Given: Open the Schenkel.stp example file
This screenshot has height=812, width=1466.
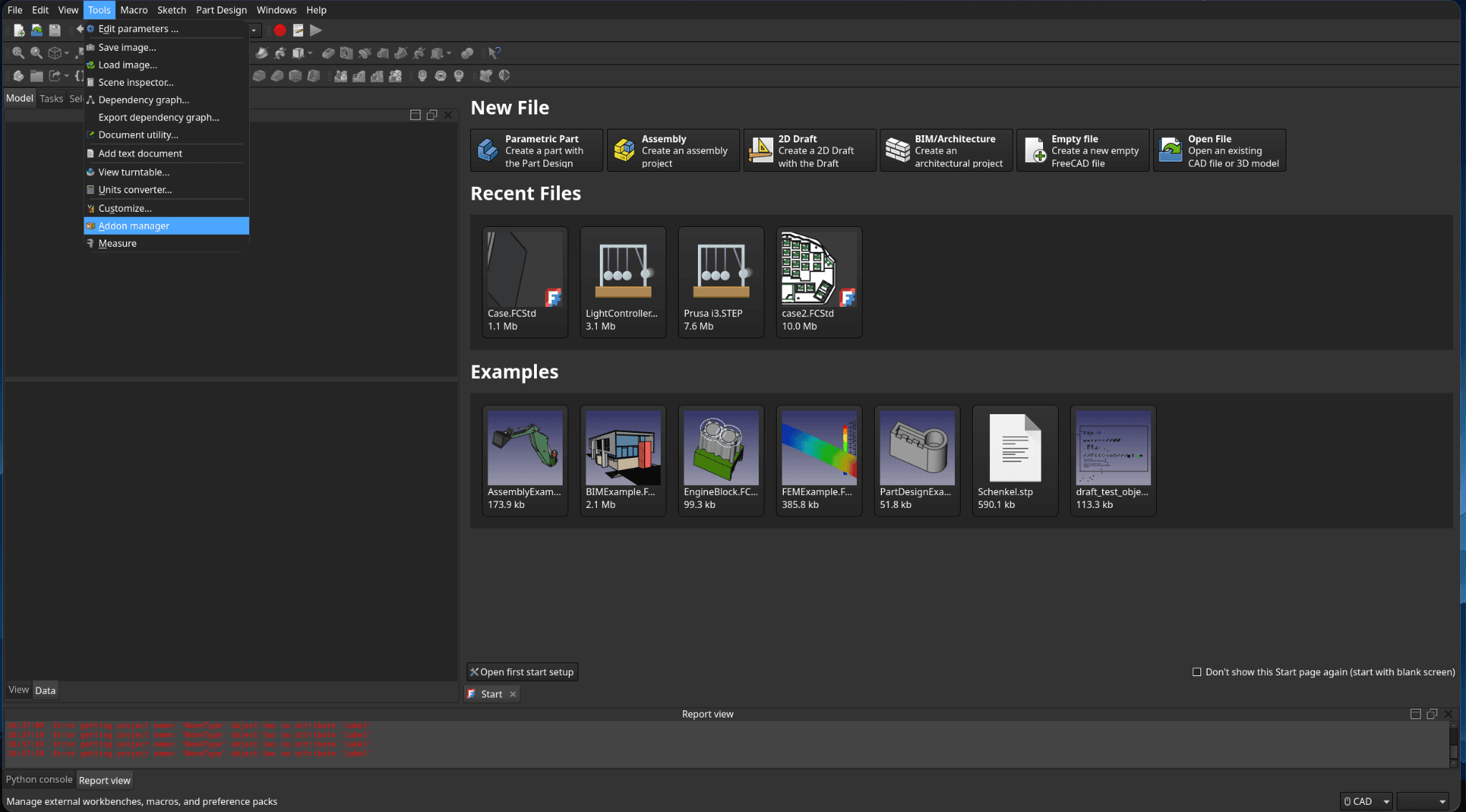Looking at the screenshot, I should click(x=1015, y=461).
